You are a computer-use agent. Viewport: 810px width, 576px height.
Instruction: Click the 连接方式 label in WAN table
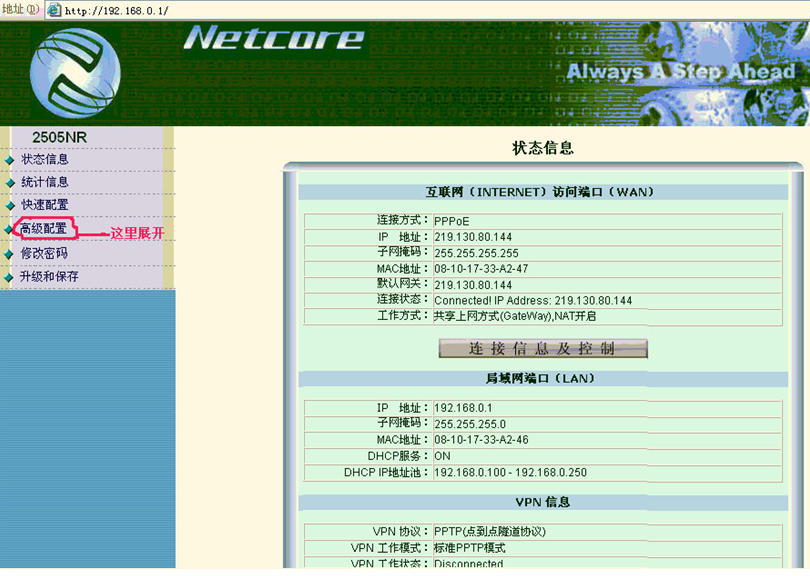(402, 220)
